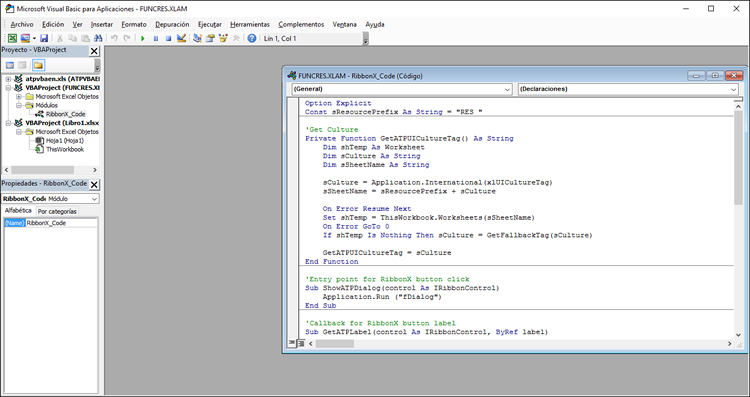Image resolution: width=750 pixels, height=397 pixels.
Task: Click the code window scroll down arrow
Action: [x=738, y=335]
